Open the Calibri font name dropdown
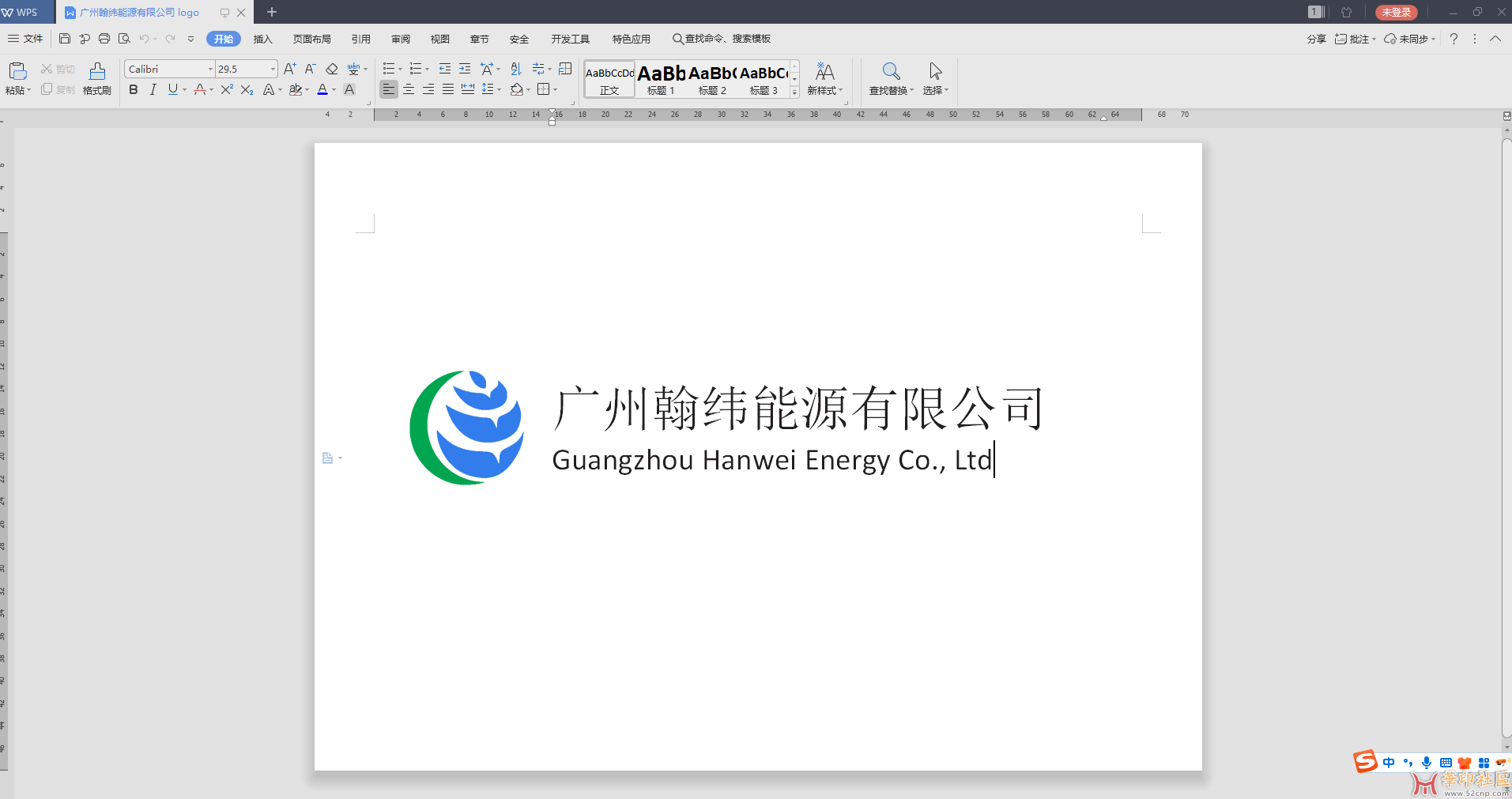This screenshot has height=799, width=1512. coord(210,70)
